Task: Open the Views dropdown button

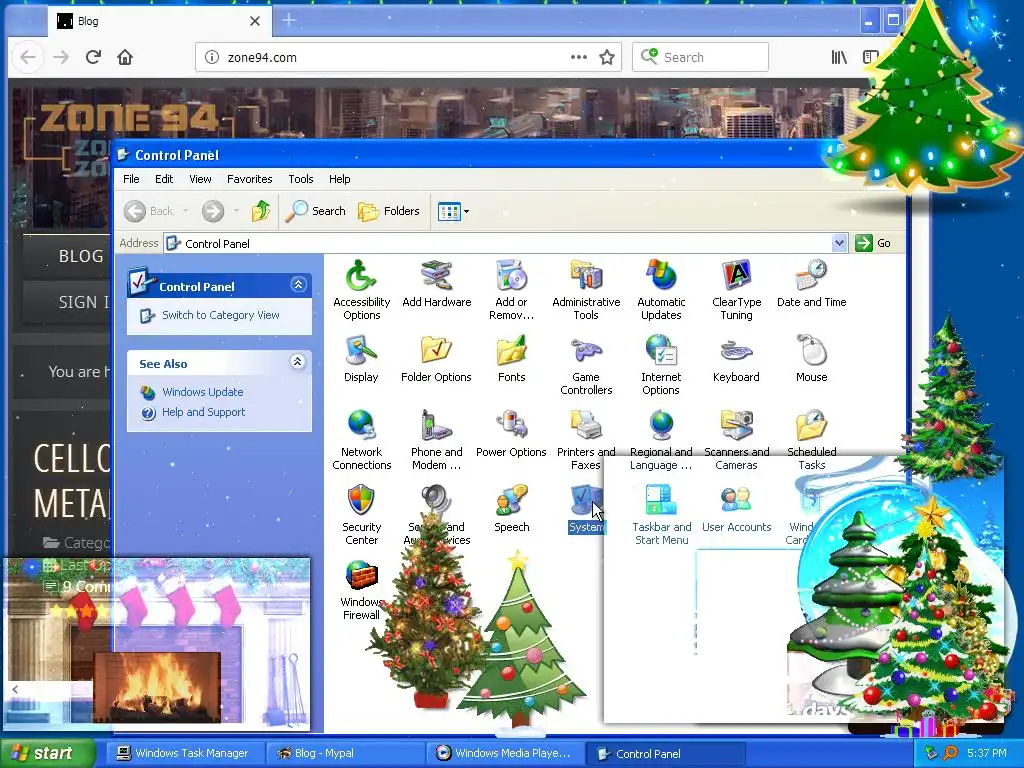Action: pyautogui.click(x=453, y=212)
